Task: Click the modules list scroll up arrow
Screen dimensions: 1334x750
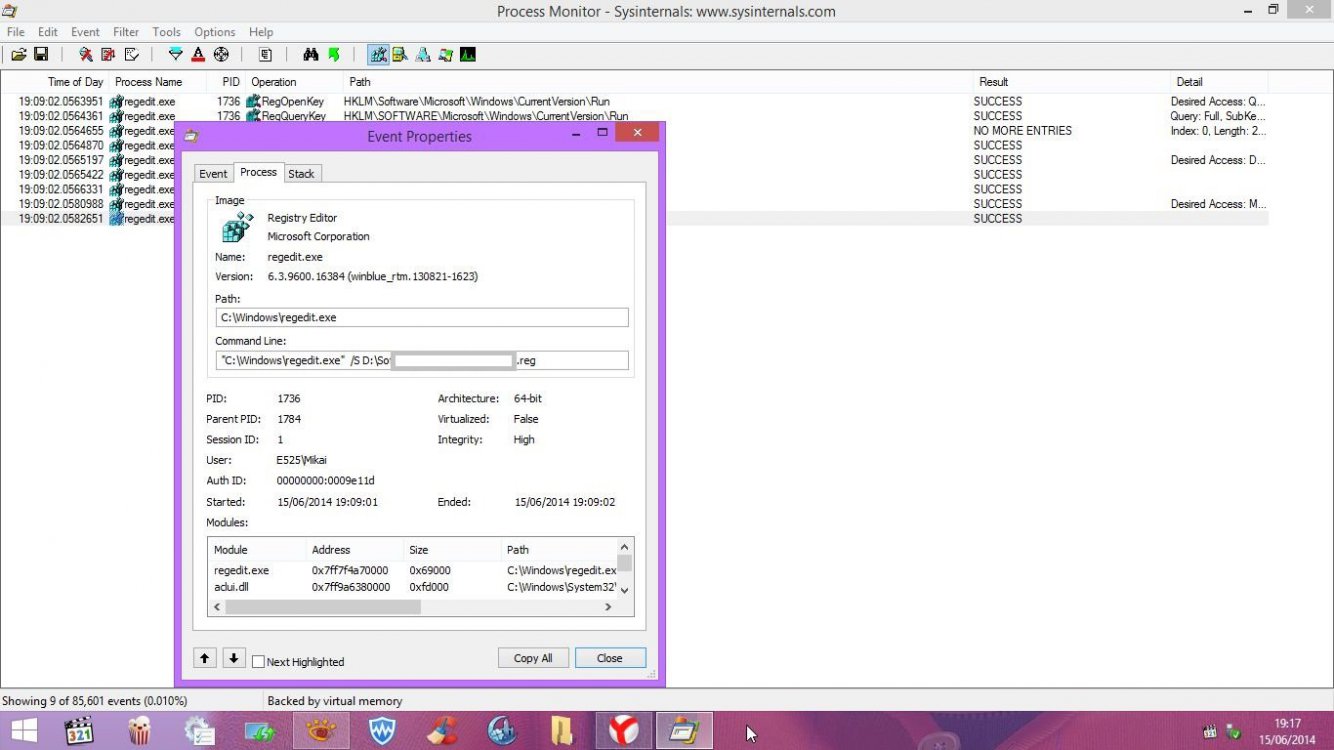Action: click(x=625, y=547)
